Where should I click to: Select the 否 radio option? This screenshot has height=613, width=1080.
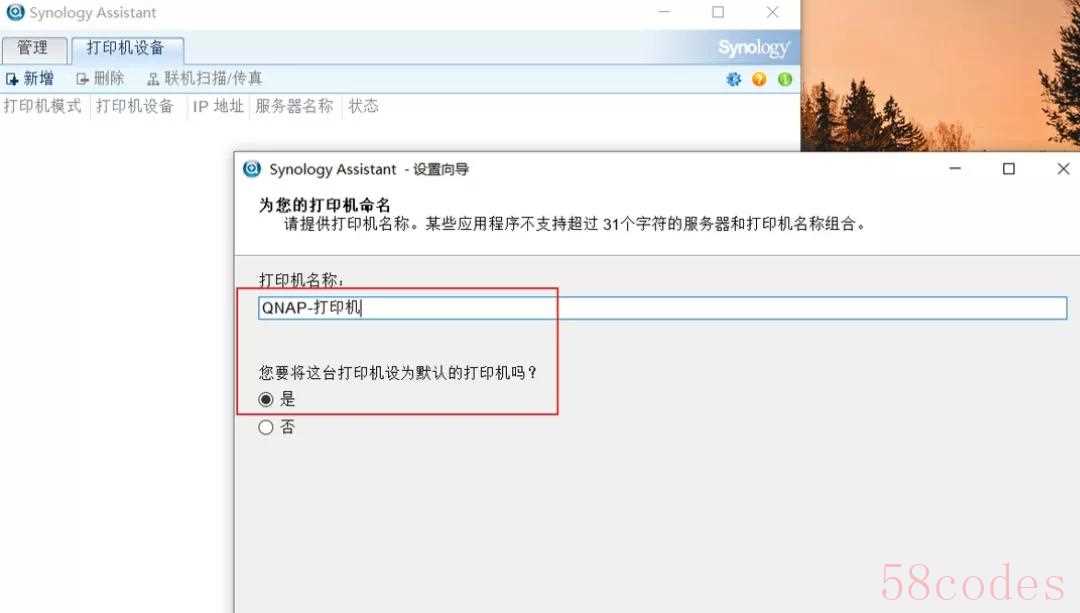coord(266,428)
